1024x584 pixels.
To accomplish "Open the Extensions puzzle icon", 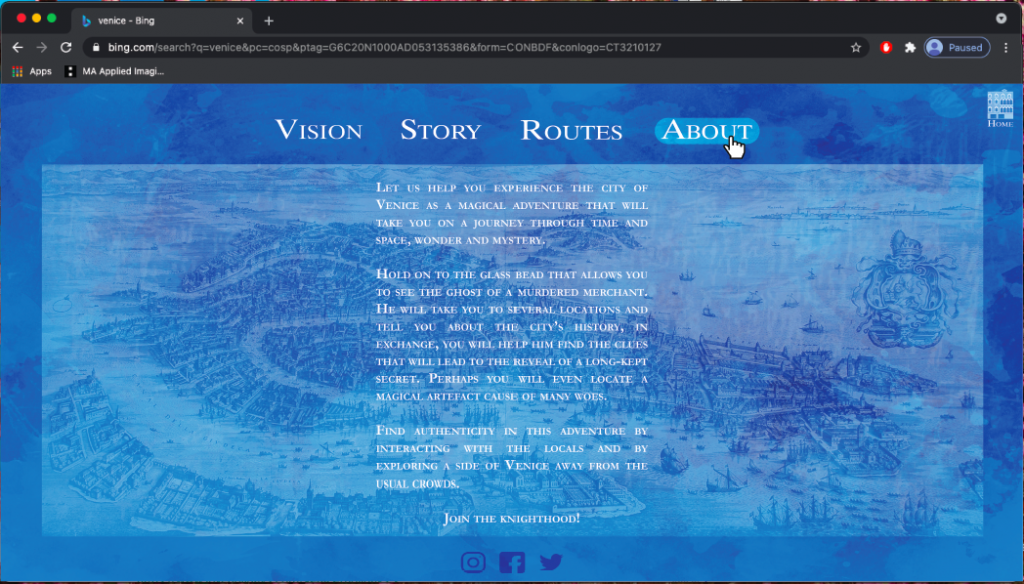I will coord(910,47).
